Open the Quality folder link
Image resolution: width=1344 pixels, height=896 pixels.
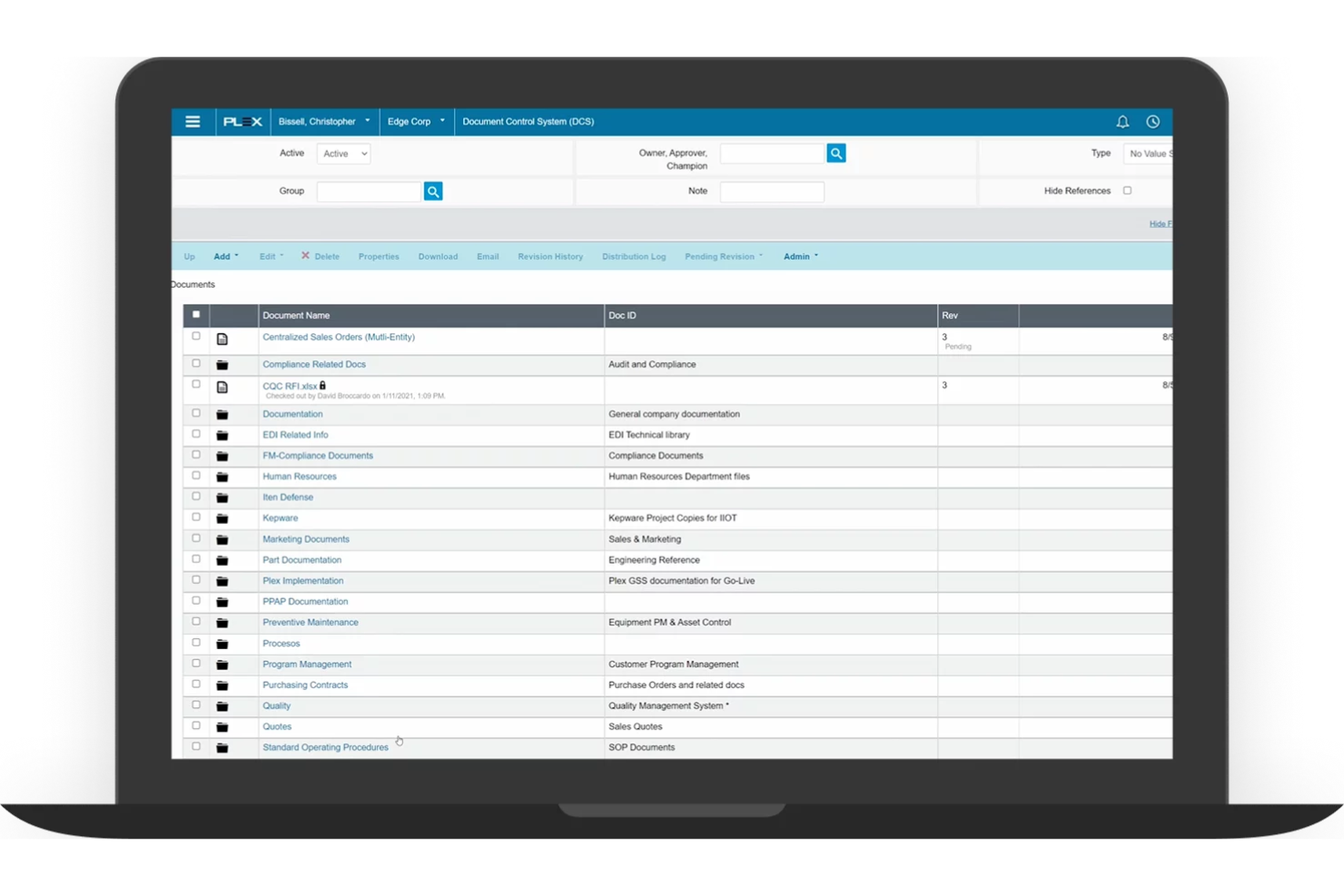pyautogui.click(x=276, y=706)
